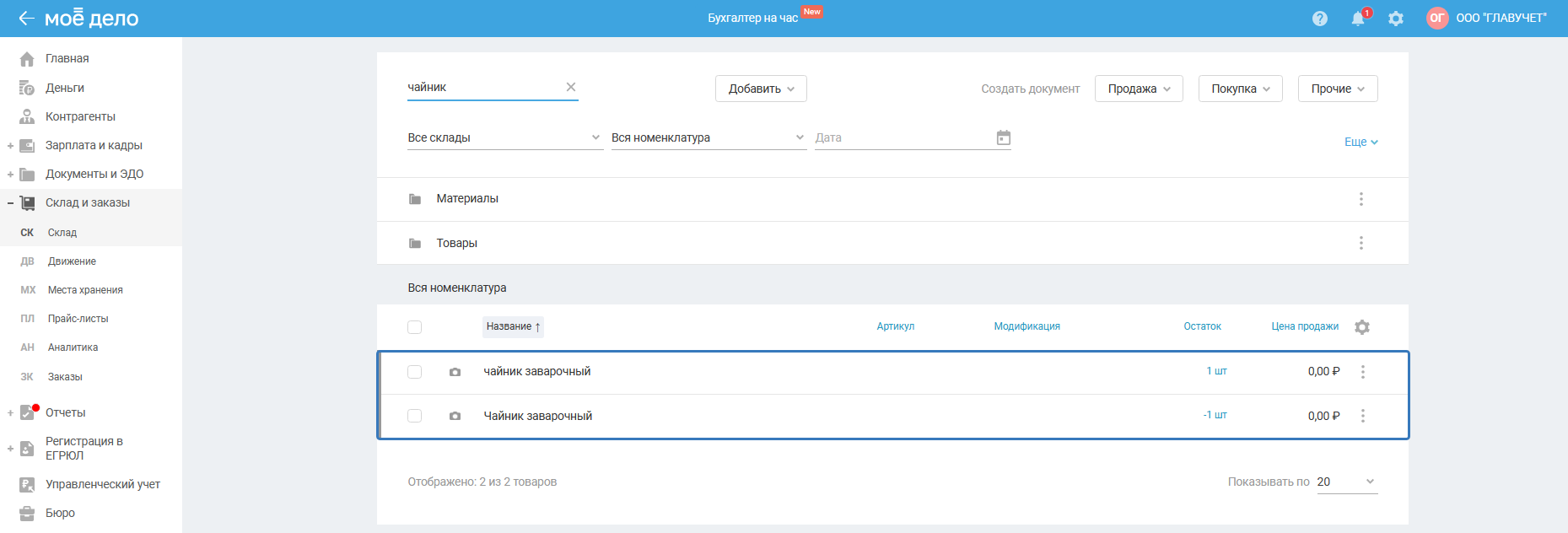The height and width of the screenshot is (533, 1568).
Task: Tick checkbox for capitalized Чайник заварочный row
Action: [x=414, y=416]
